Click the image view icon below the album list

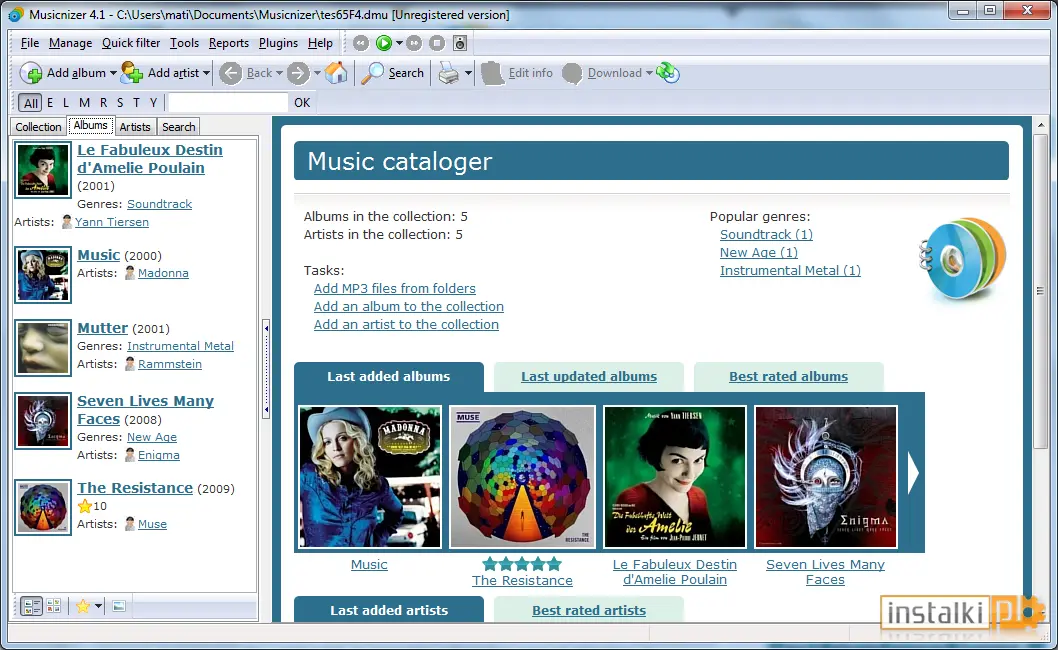(119, 606)
